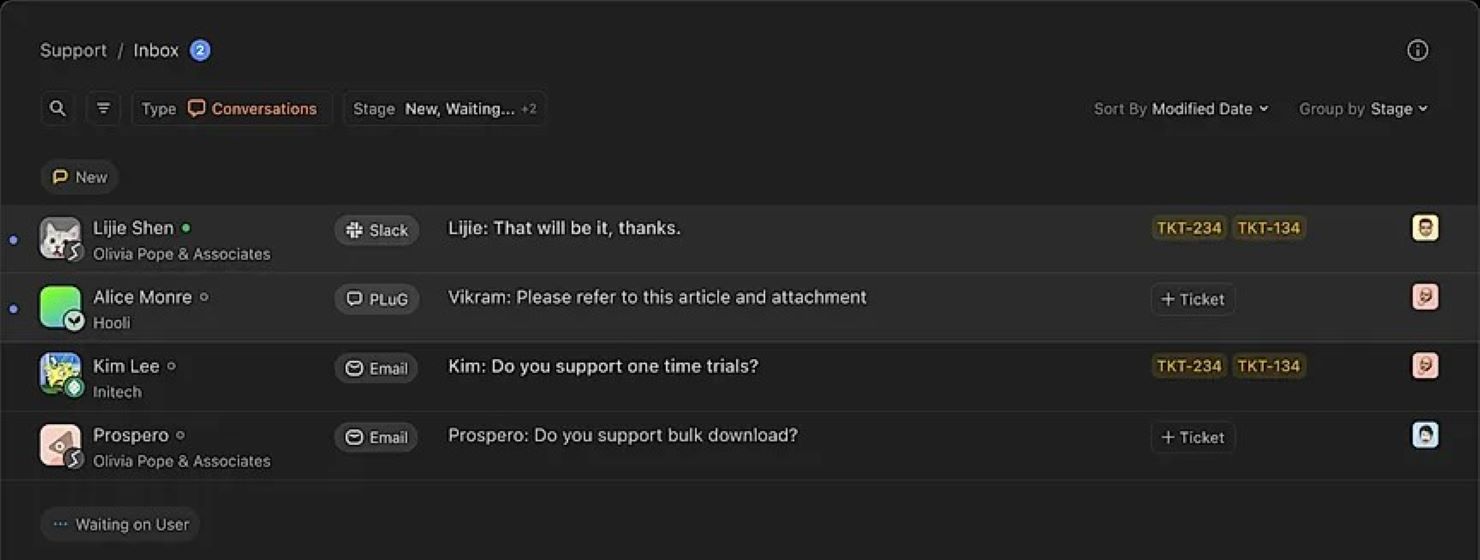Click Alice Monre's green avatar
Viewport: 1480px width, 560px height.
point(60,307)
